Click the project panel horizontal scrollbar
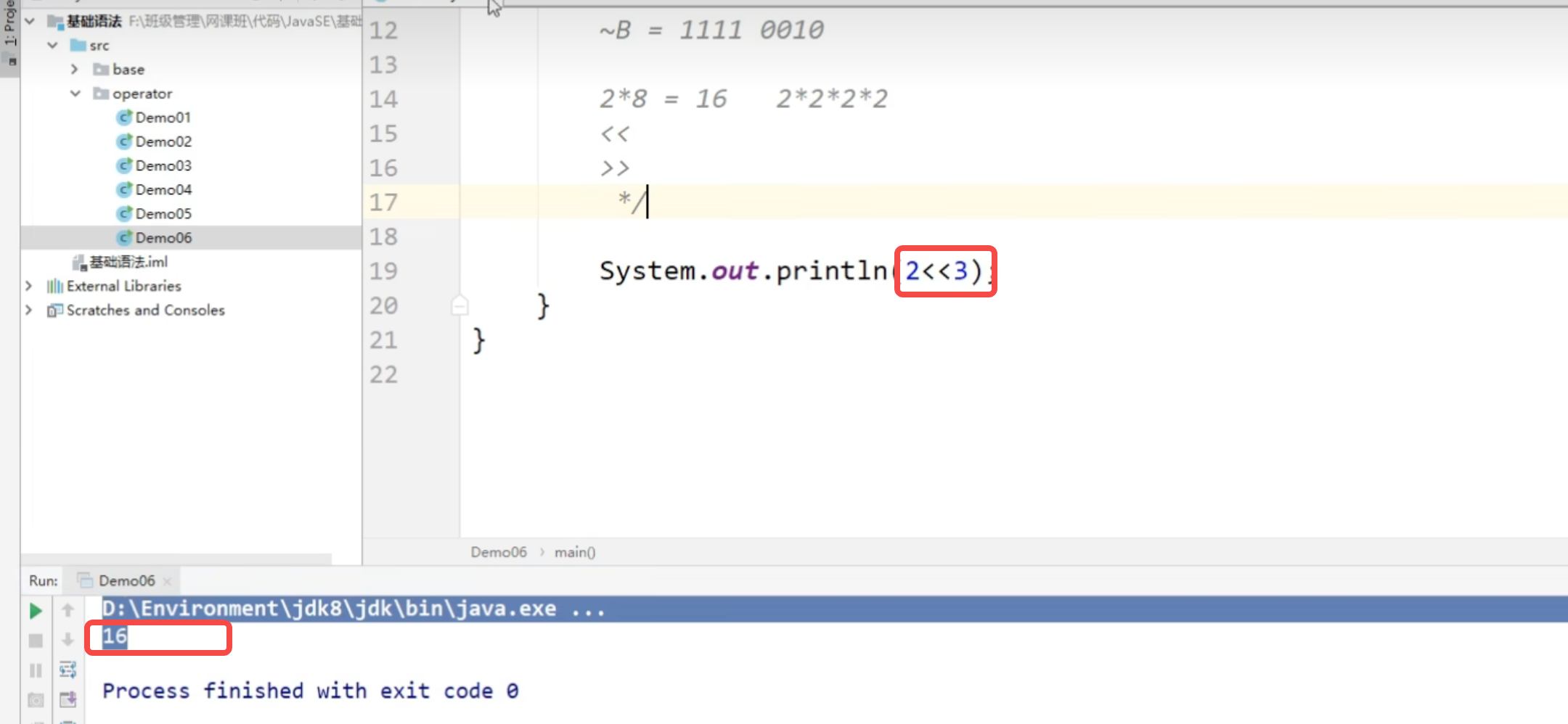Screen dimensions: 1568x724 [176, 559]
